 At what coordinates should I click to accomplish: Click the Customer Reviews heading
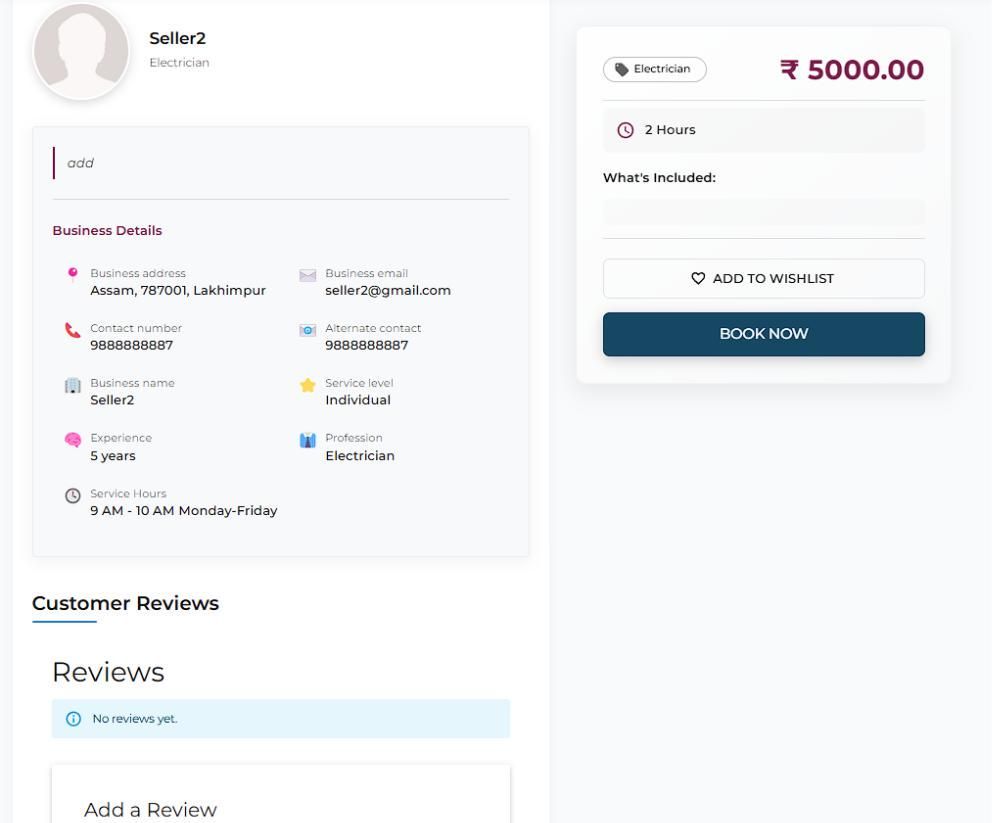pyautogui.click(x=125, y=603)
